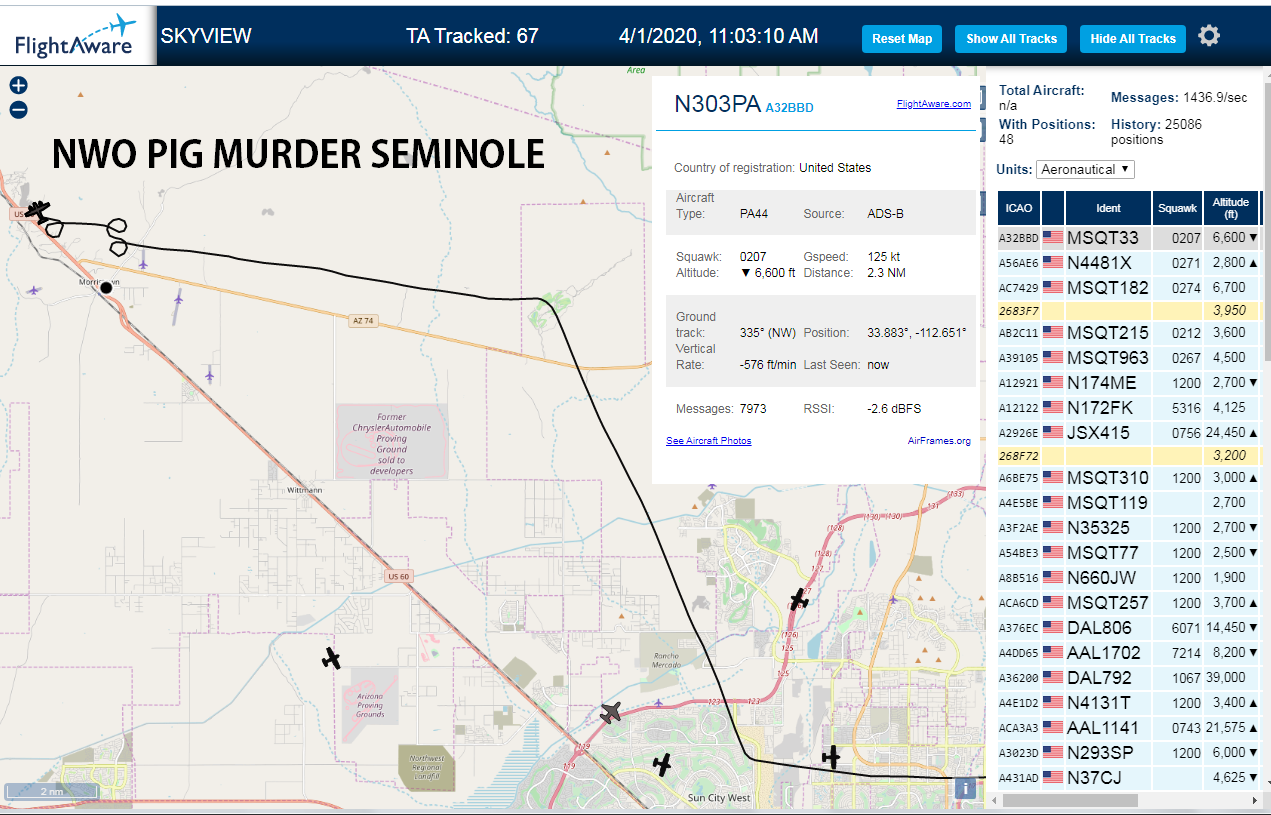
Task: Click the TA Tracked: 67 counter
Action: pos(472,37)
